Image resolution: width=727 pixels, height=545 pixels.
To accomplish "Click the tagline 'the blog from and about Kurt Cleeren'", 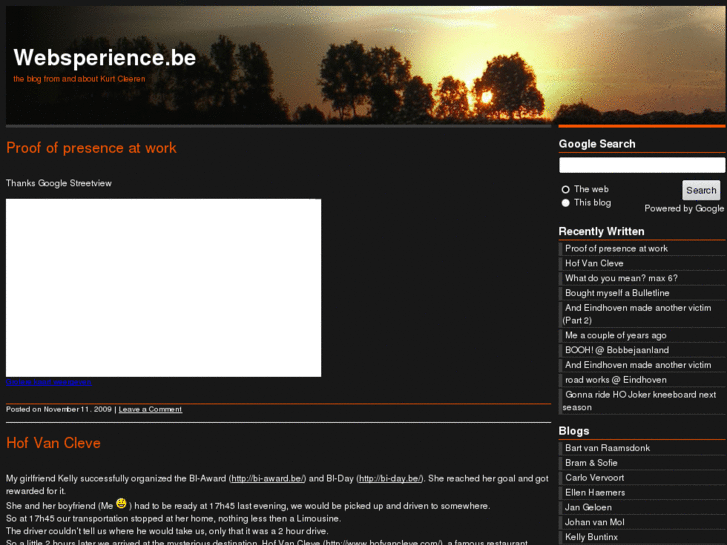I will pos(79,79).
